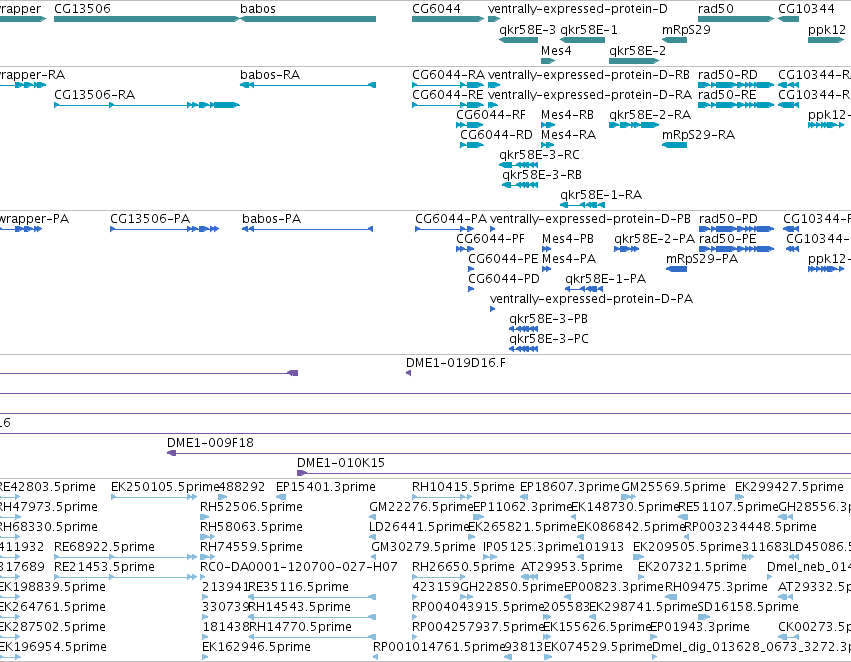Click the qkr58E-3 gene label

528,30
